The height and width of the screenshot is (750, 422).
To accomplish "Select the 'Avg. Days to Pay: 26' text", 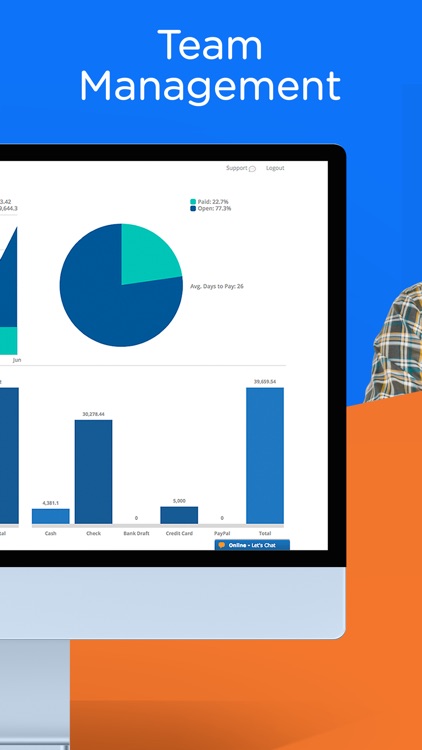I will (x=217, y=286).
